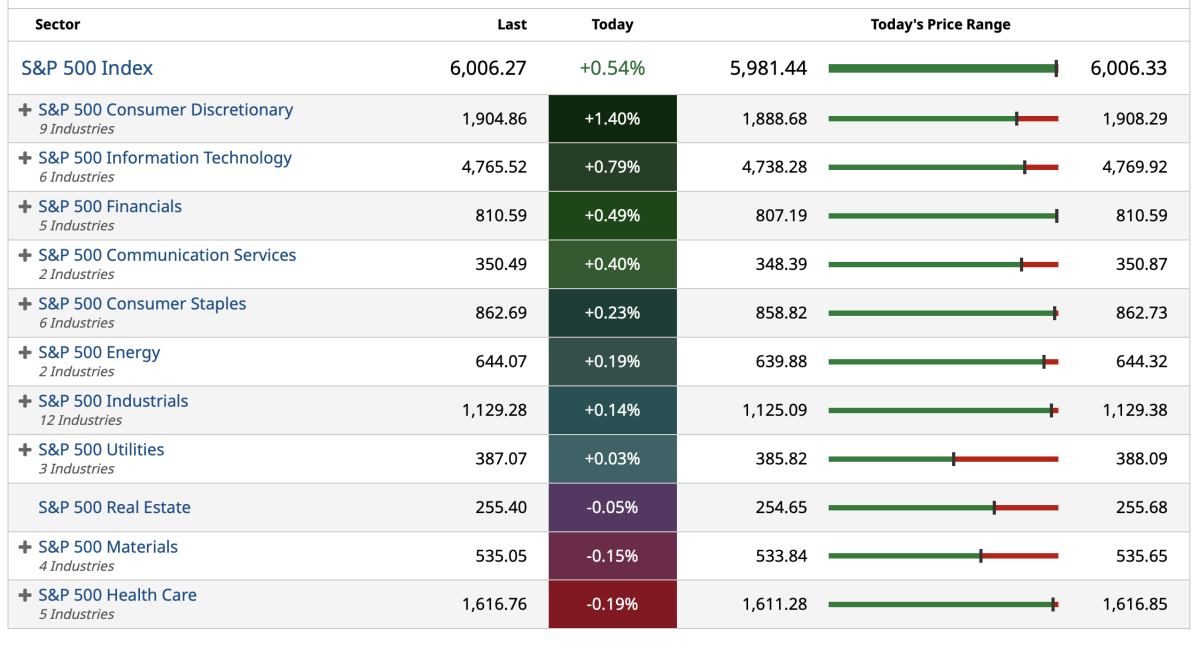Image resolution: width=1200 pixels, height=651 pixels.
Task: Click Consumer Discretionary +1.40% change cell
Action: (x=612, y=119)
